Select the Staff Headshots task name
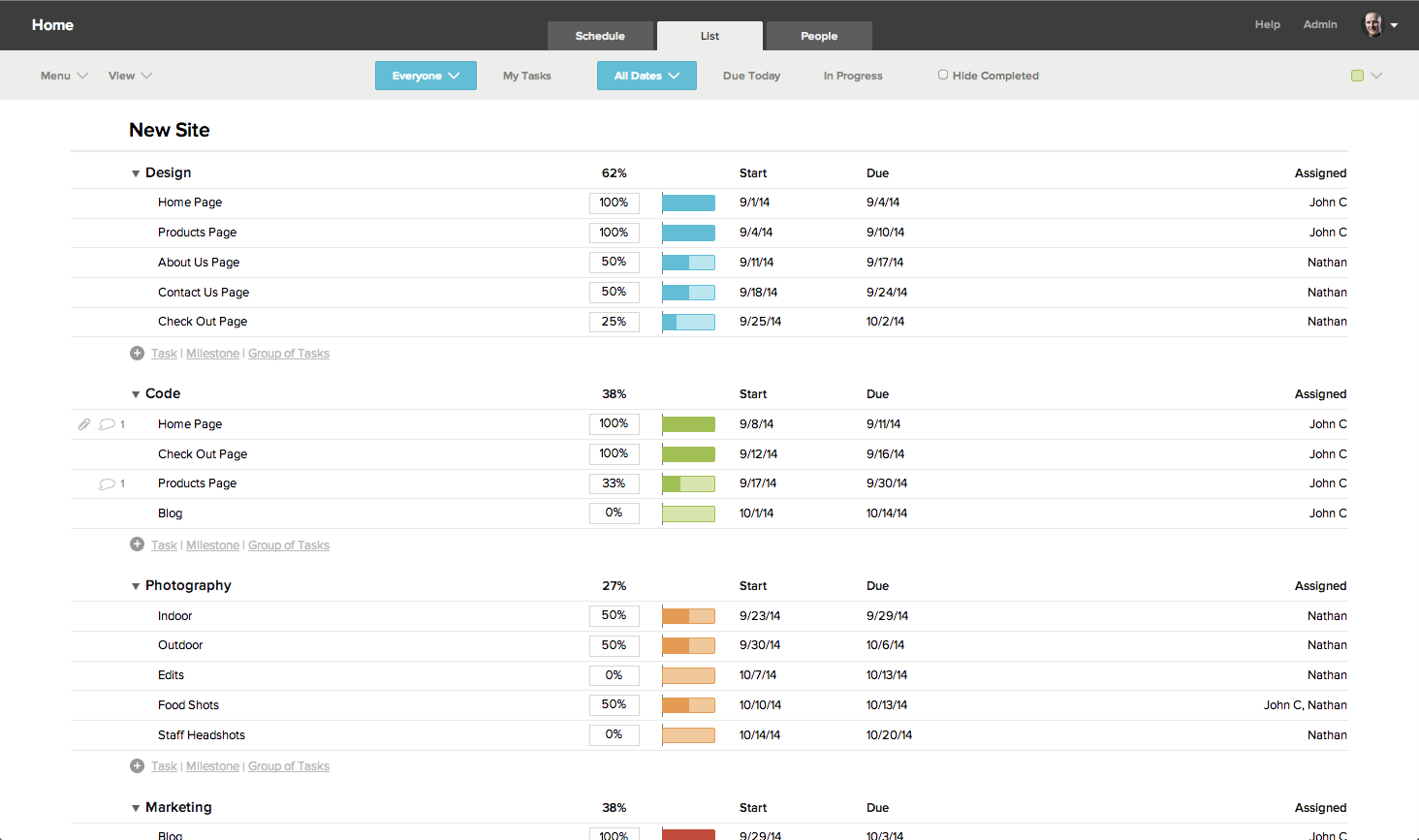The image size is (1419, 840). tap(202, 735)
